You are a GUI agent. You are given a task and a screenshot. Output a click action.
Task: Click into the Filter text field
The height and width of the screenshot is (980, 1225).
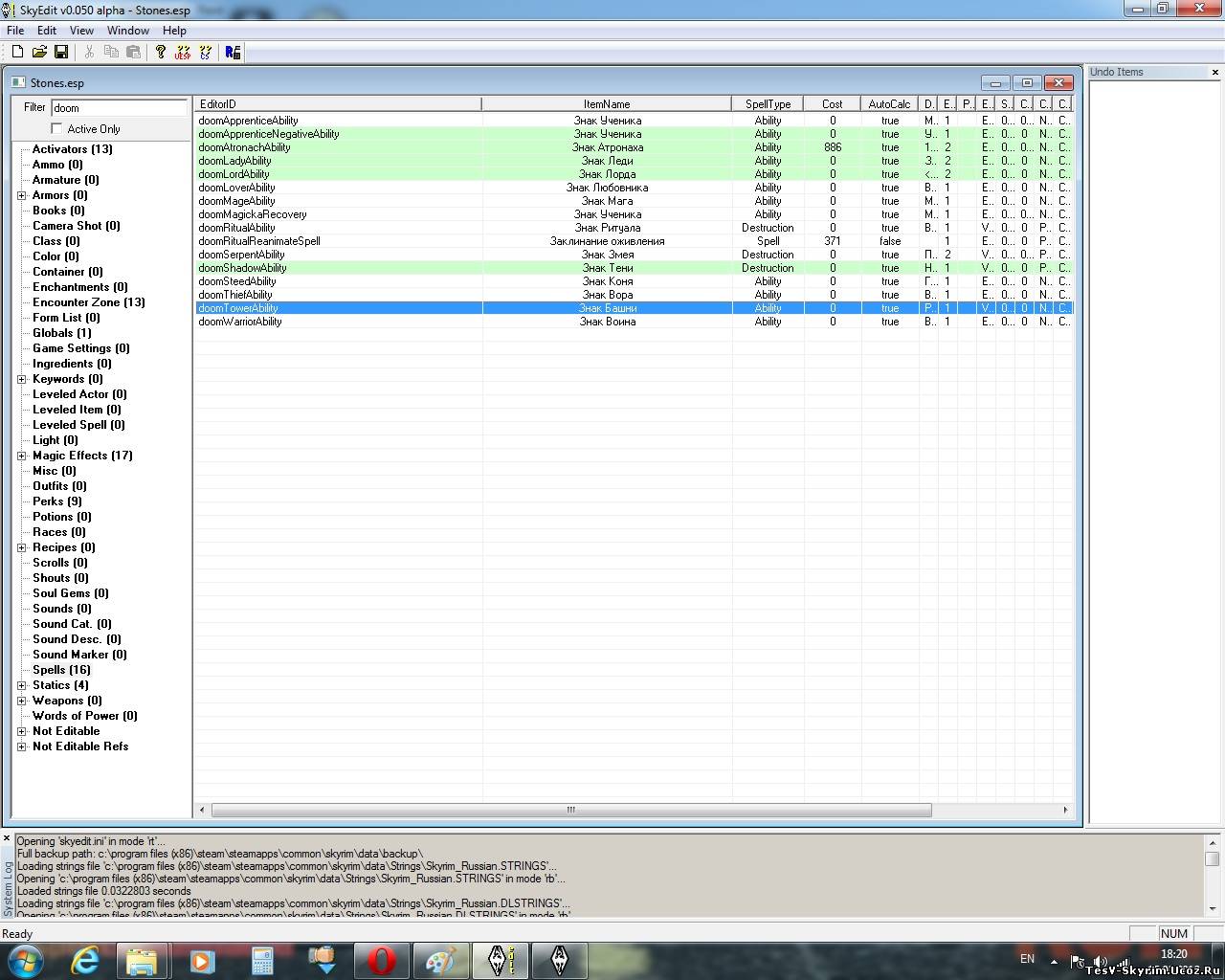click(120, 108)
